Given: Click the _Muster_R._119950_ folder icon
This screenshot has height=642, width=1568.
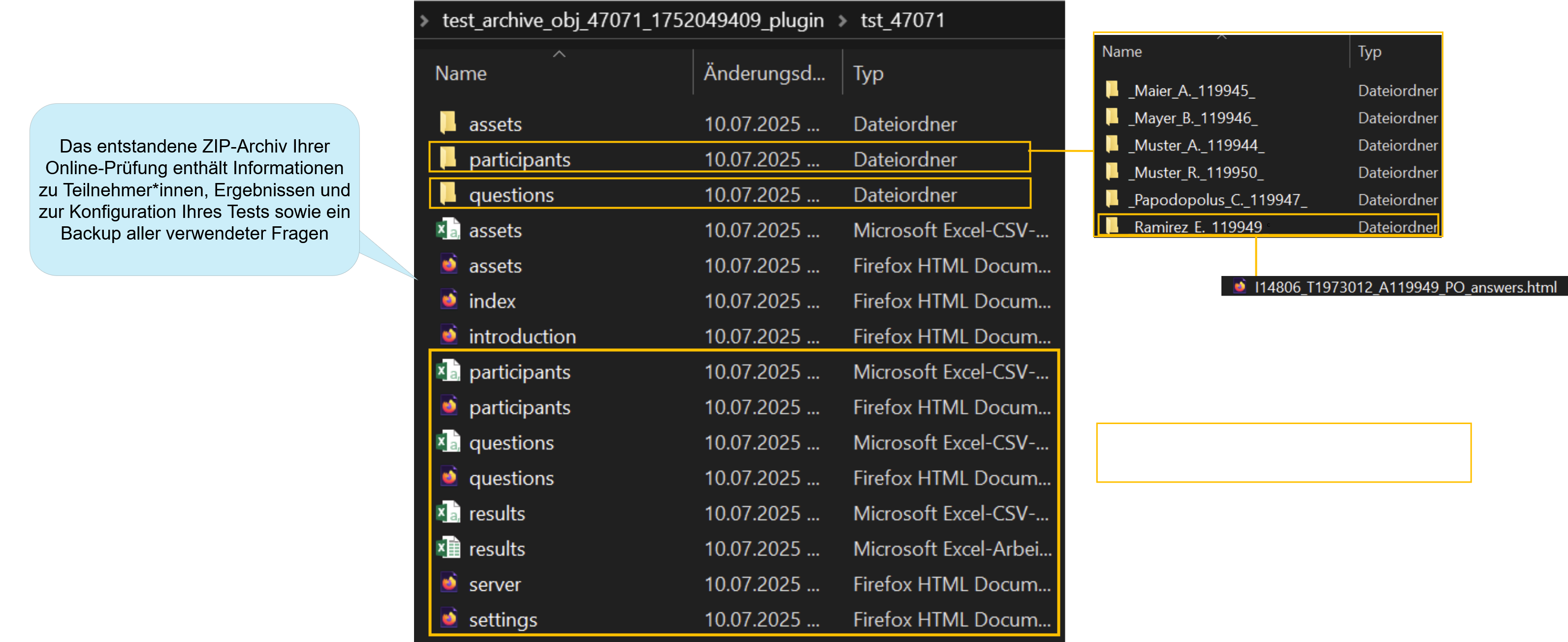Looking at the screenshot, I should [x=1112, y=172].
